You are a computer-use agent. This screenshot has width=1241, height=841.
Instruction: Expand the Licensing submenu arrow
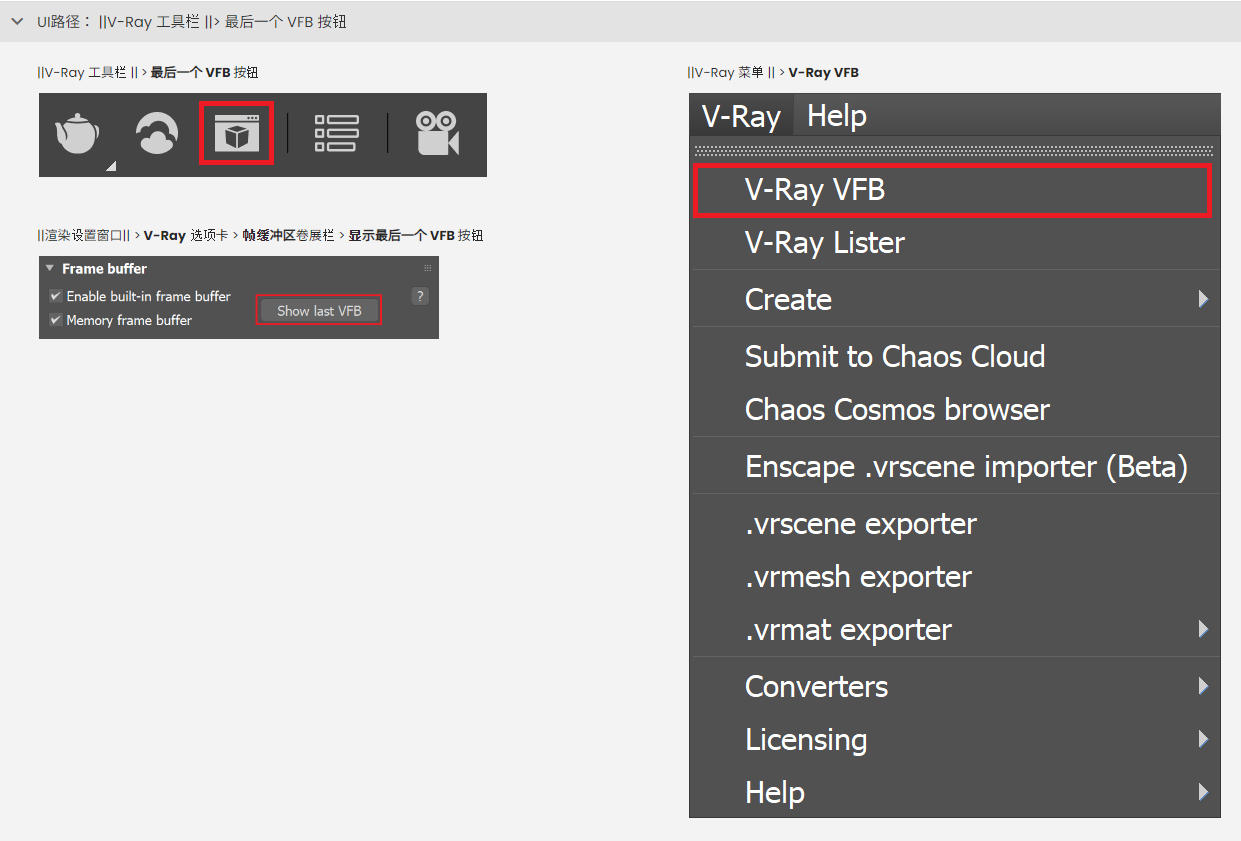[x=1203, y=739]
